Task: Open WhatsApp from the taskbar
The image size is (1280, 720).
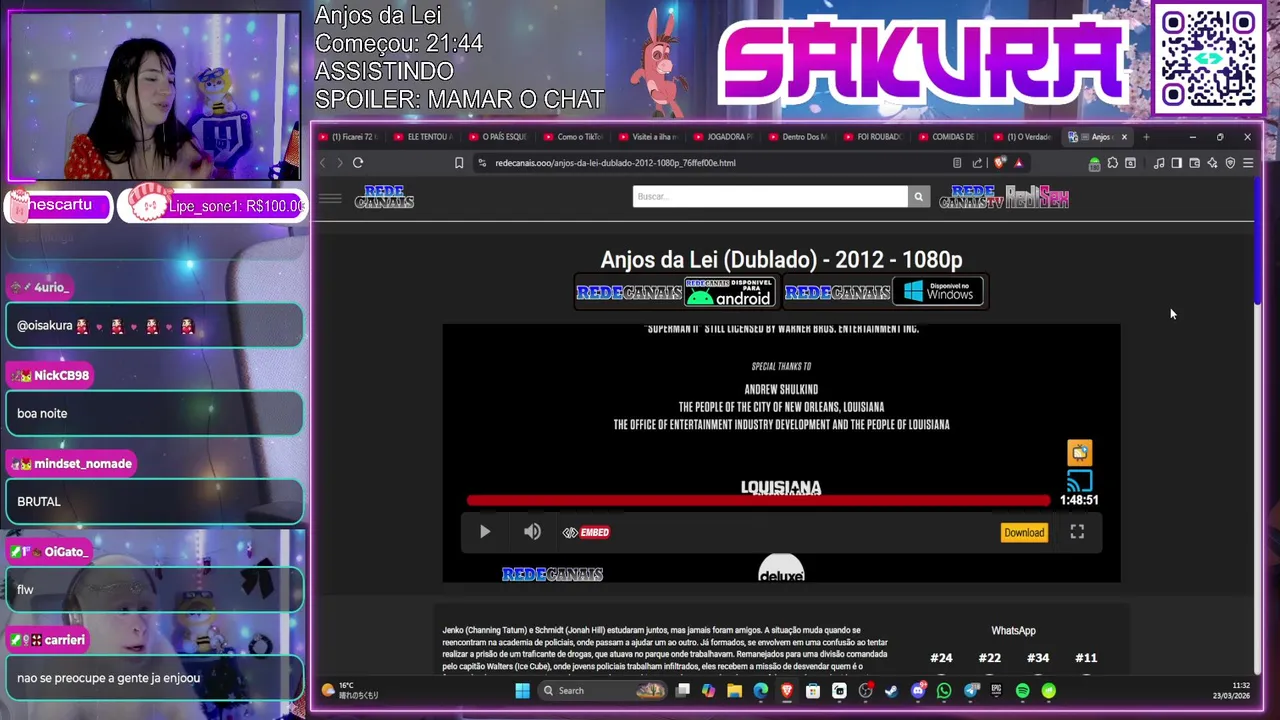Action: tap(944, 690)
